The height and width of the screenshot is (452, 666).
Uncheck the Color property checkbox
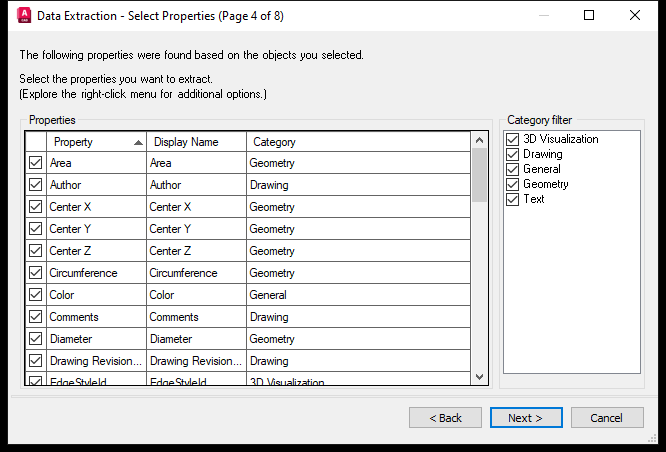click(36, 295)
